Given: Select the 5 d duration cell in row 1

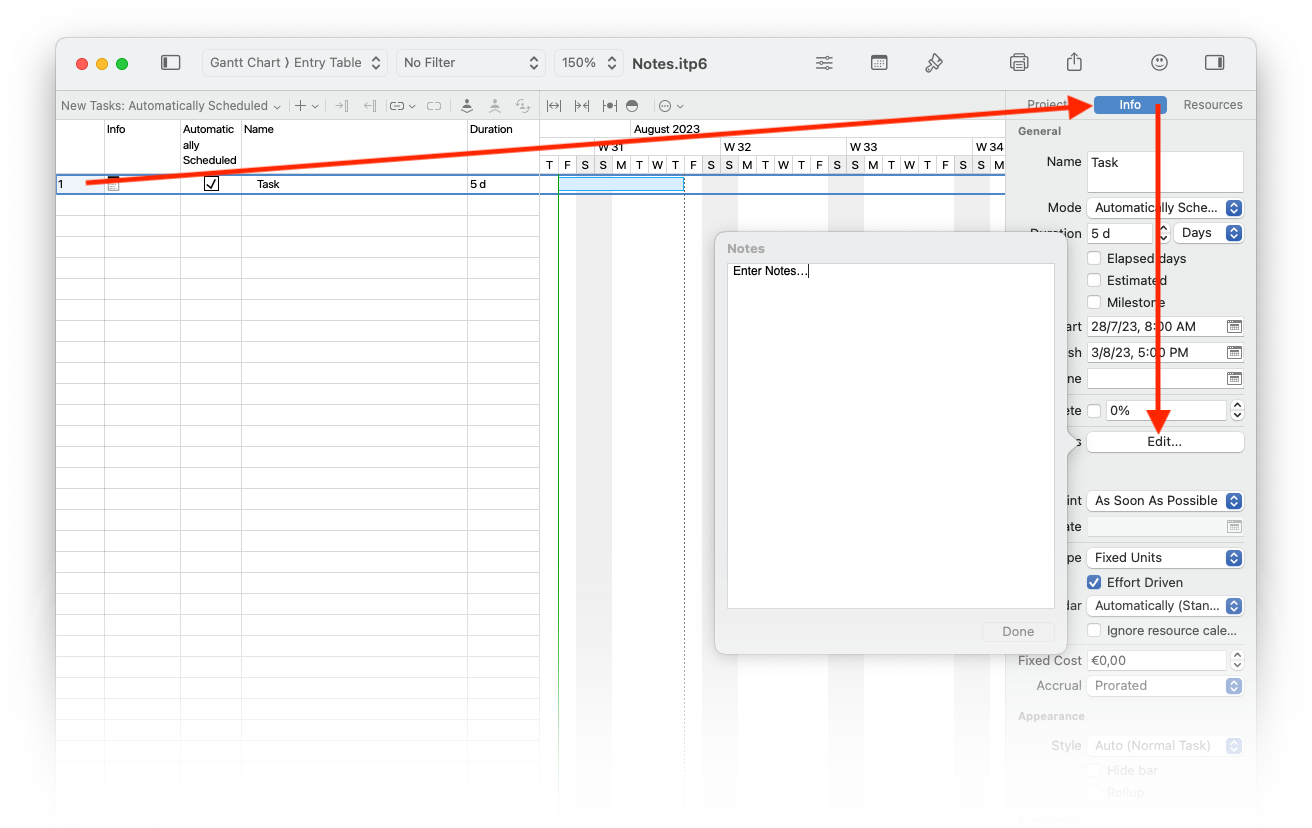Looking at the screenshot, I should pyautogui.click(x=503, y=184).
